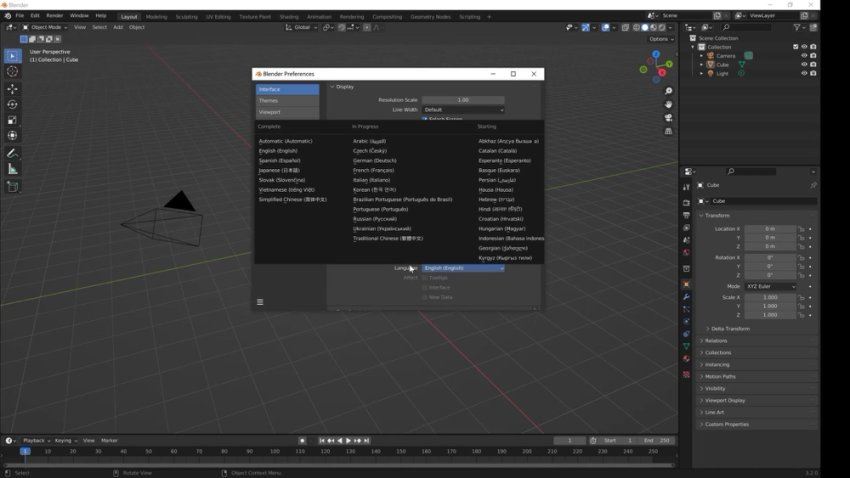Select the Cursor tool
This screenshot has height=478, width=850.
click(12, 72)
